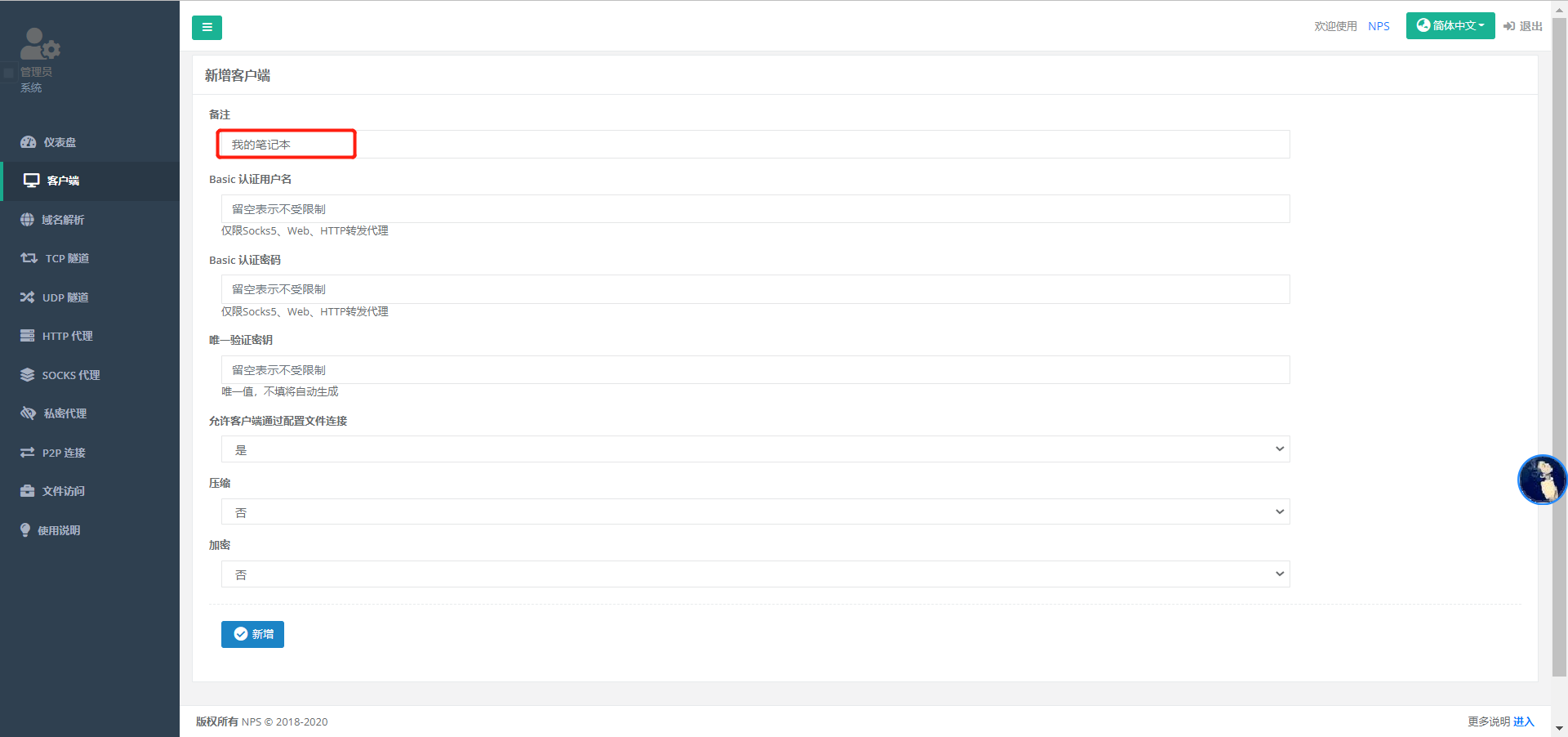Image resolution: width=1568 pixels, height=737 pixels.
Task: Click the green hamburger menu toggle
Action: click(x=206, y=27)
